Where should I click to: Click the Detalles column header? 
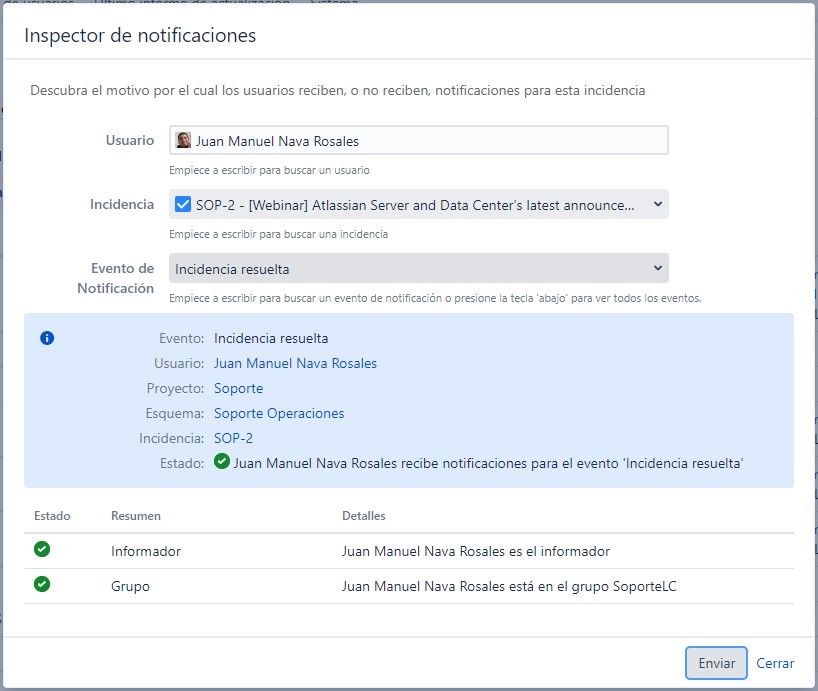click(364, 516)
